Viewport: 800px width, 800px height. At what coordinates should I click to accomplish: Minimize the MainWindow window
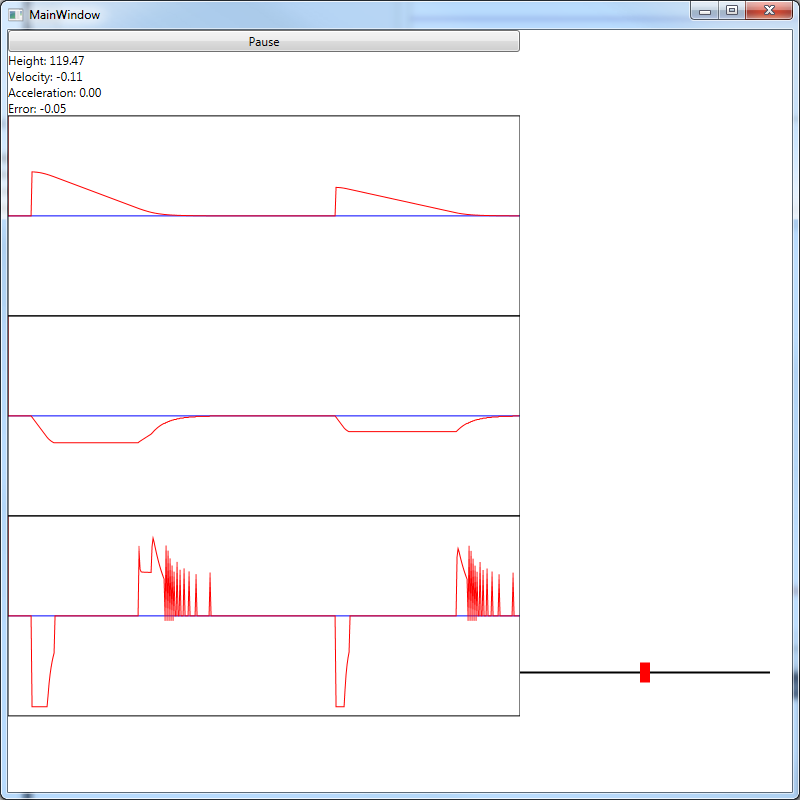click(705, 11)
